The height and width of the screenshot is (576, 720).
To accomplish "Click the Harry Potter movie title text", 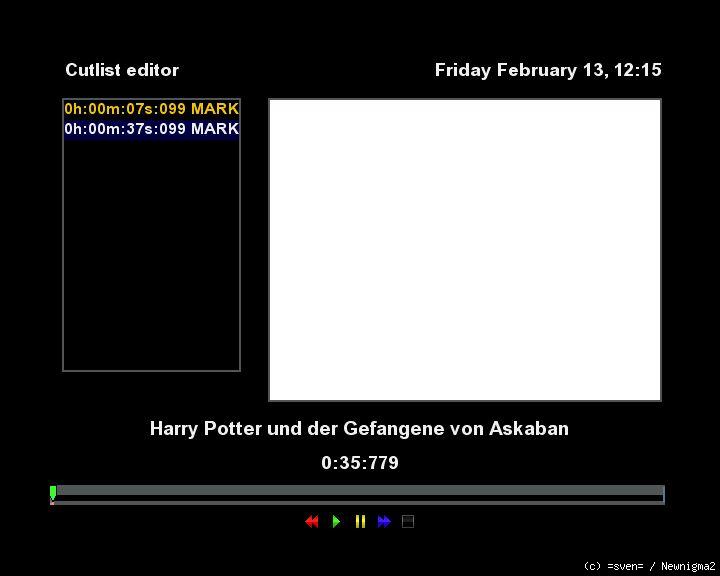I will (x=359, y=428).
